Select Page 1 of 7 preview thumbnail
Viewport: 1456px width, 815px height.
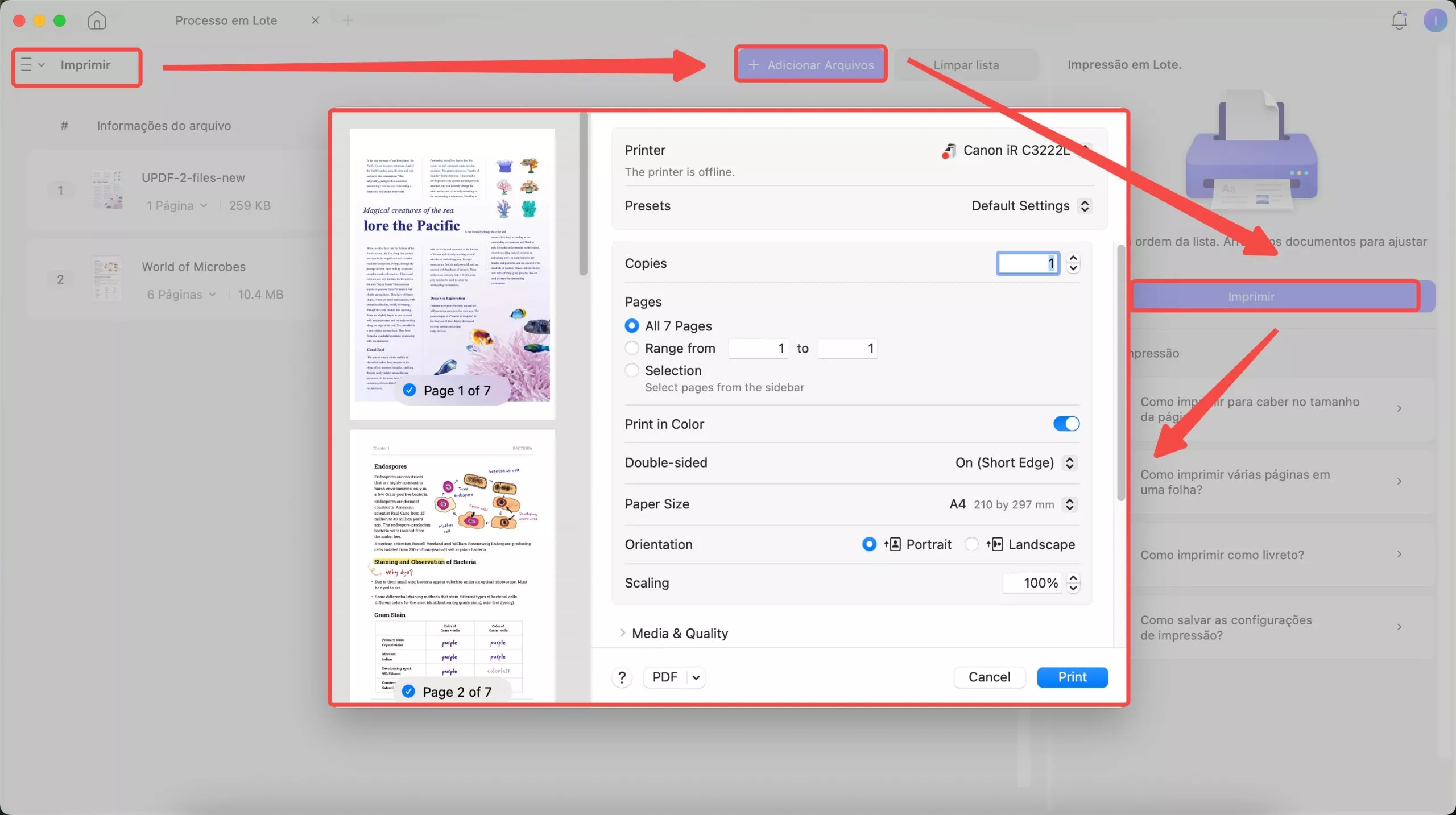pos(452,274)
